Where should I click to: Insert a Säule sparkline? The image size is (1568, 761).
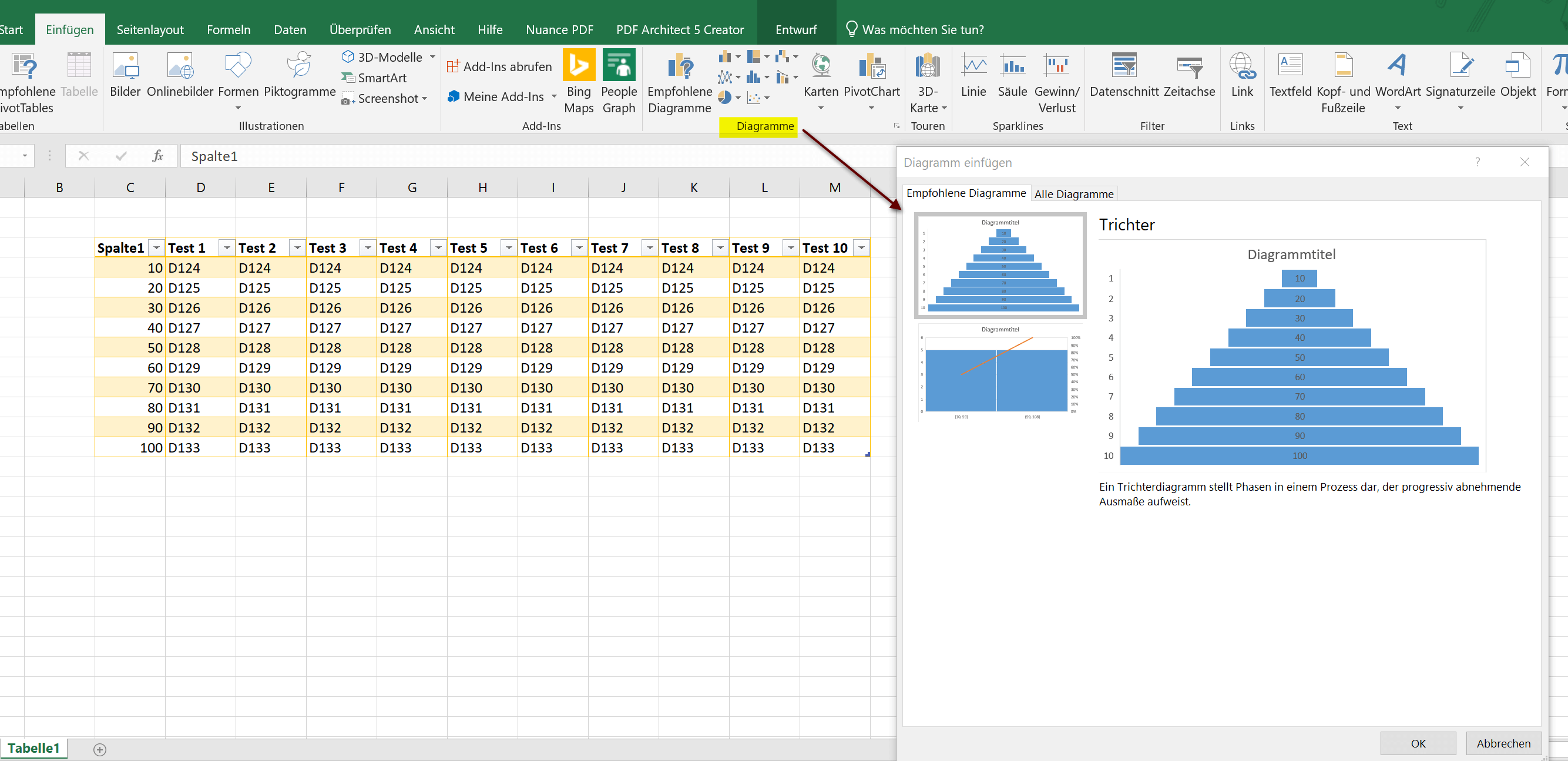[1012, 75]
